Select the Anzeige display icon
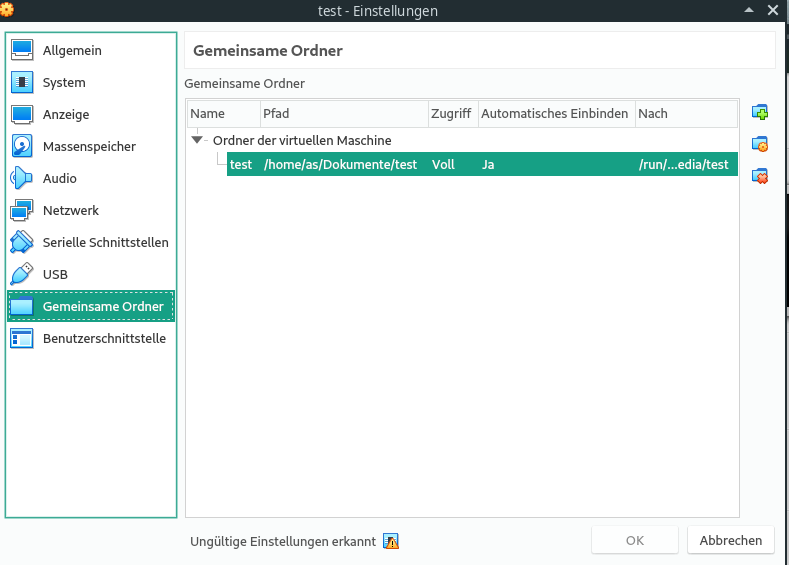The image size is (789, 565). pyautogui.click(x=22, y=114)
